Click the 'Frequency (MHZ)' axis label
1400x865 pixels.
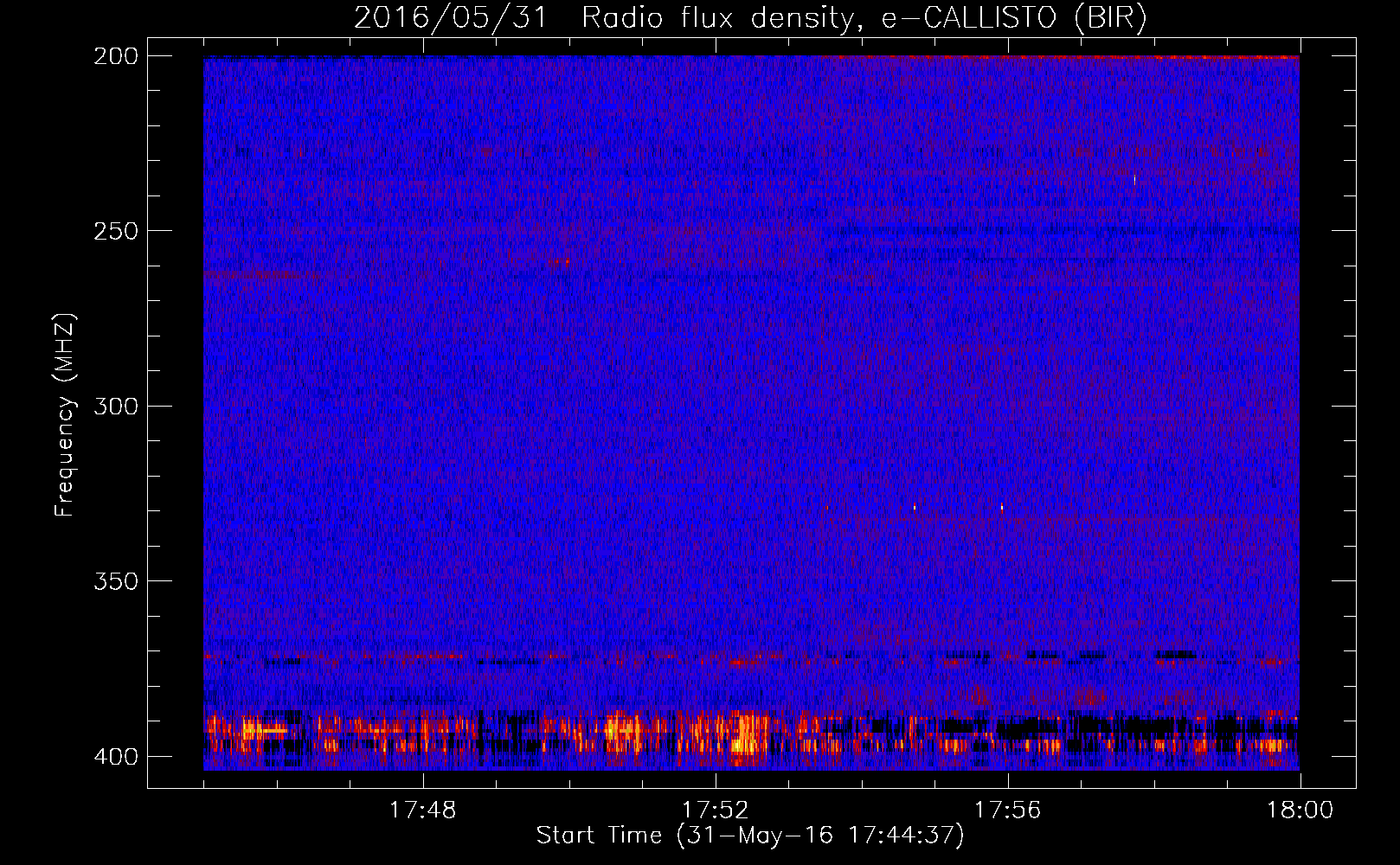[65, 414]
